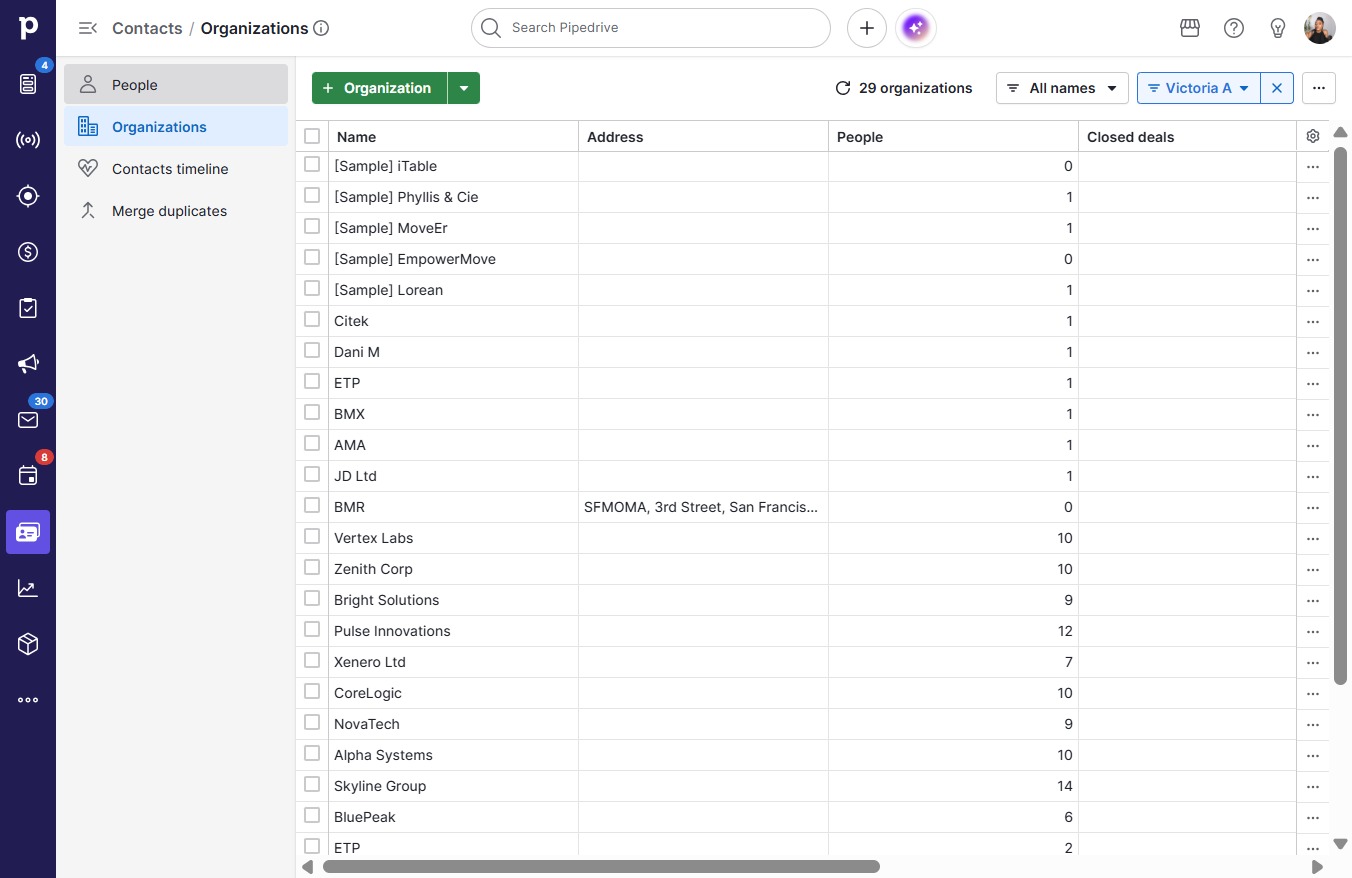Select the BMX row checkbox
Screen dimensions: 1352x878
312,412
